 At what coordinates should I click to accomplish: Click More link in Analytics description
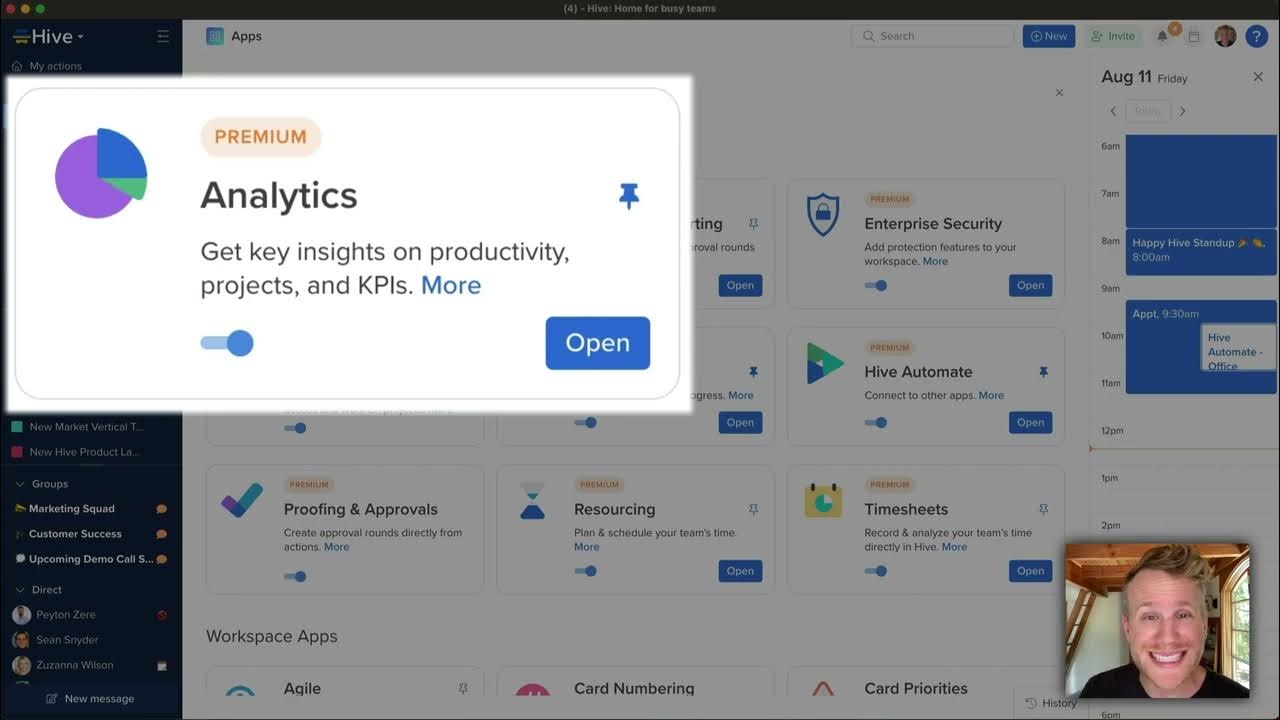[x=451, y=286]
